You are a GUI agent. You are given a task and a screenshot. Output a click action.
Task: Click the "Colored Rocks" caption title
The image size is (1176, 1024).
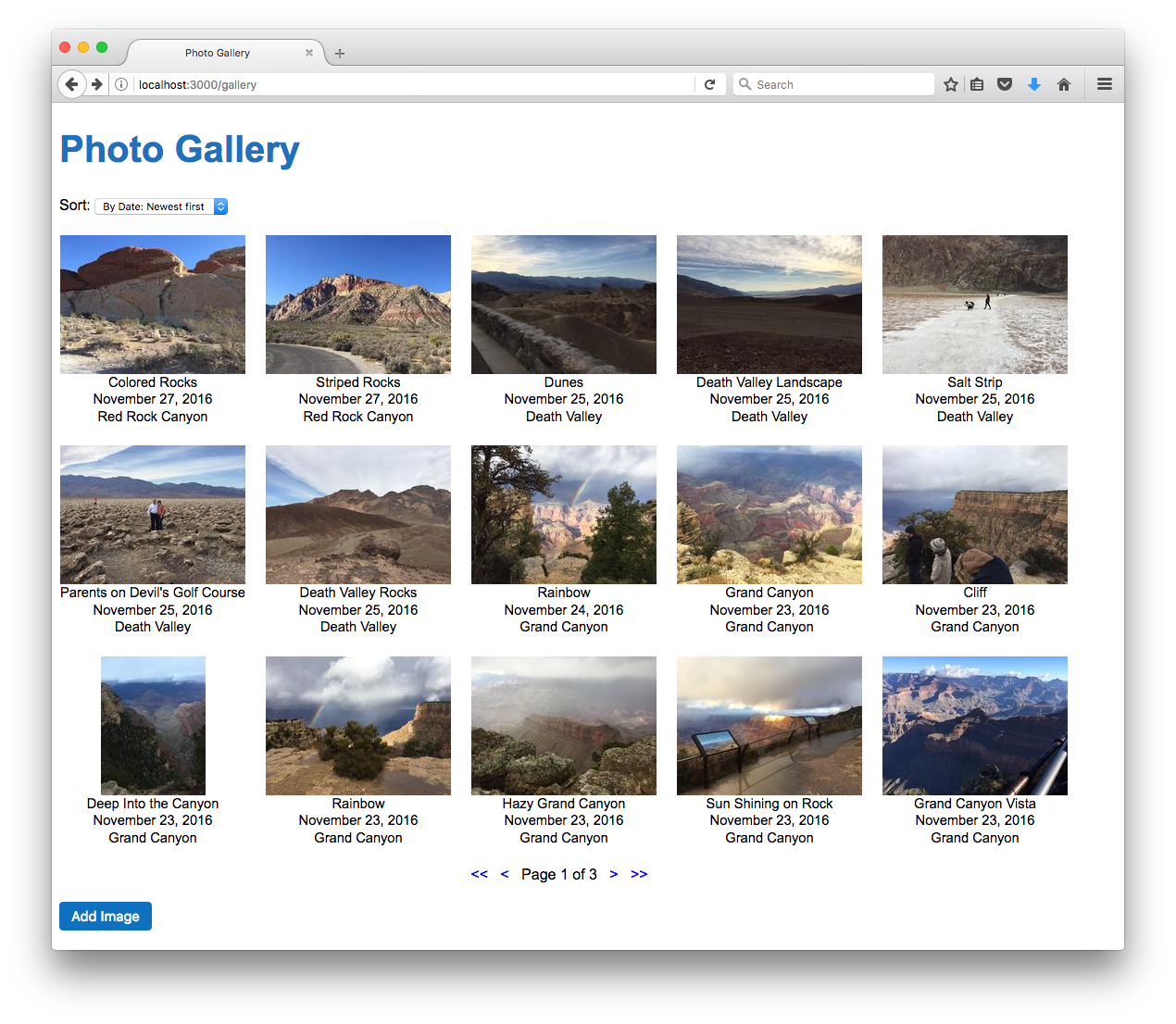pos(153,382)
